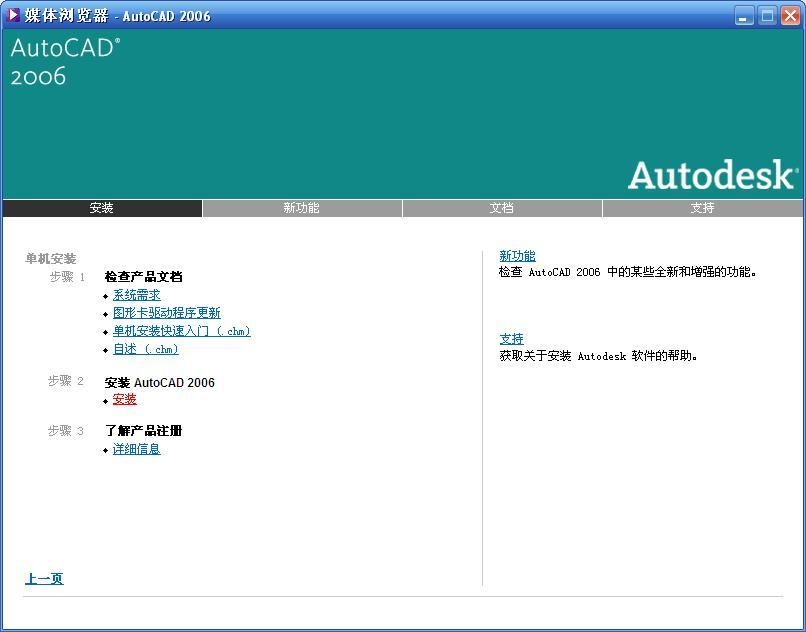
Task: Click the 安装 AutoCAD 2006 step heading
Action: [x=159, y=383]
